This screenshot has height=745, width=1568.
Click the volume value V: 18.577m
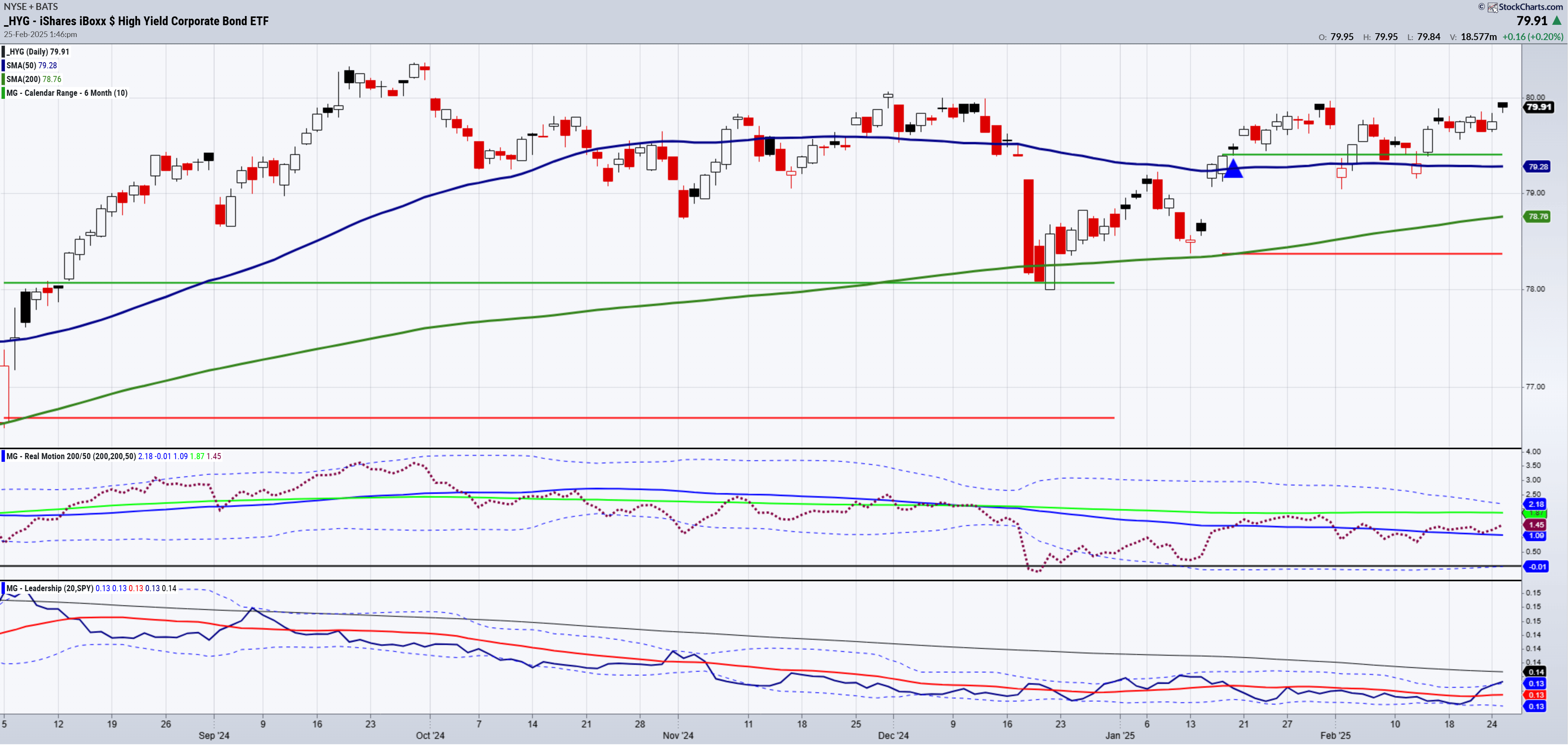tap(1473, 37)
